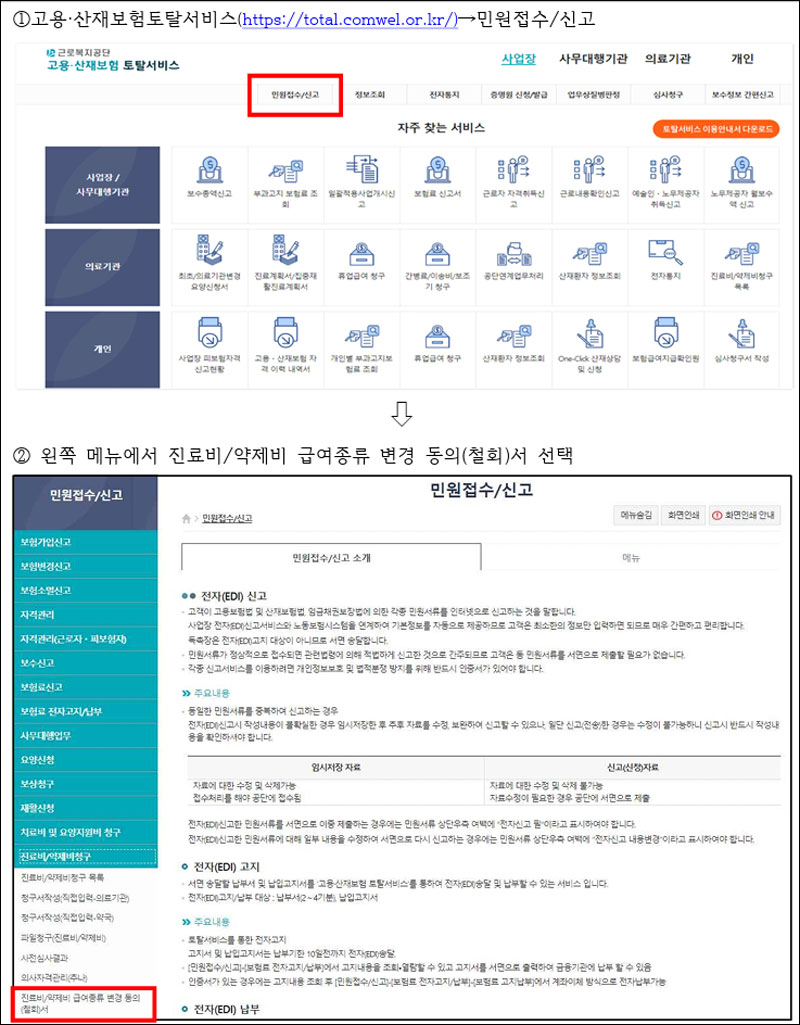Select 의사자격관리(주나) submenu item
Image resolution: width=800 pixels, height=1025 pixels.
(x=54, y=978)
